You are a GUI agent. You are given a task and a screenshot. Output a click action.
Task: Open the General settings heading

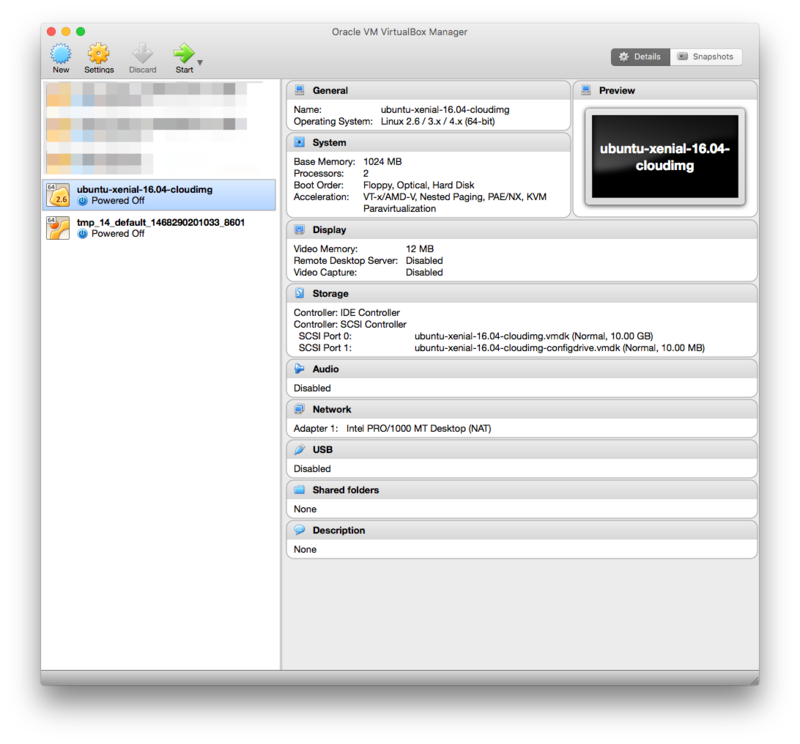tap(330, 91)
